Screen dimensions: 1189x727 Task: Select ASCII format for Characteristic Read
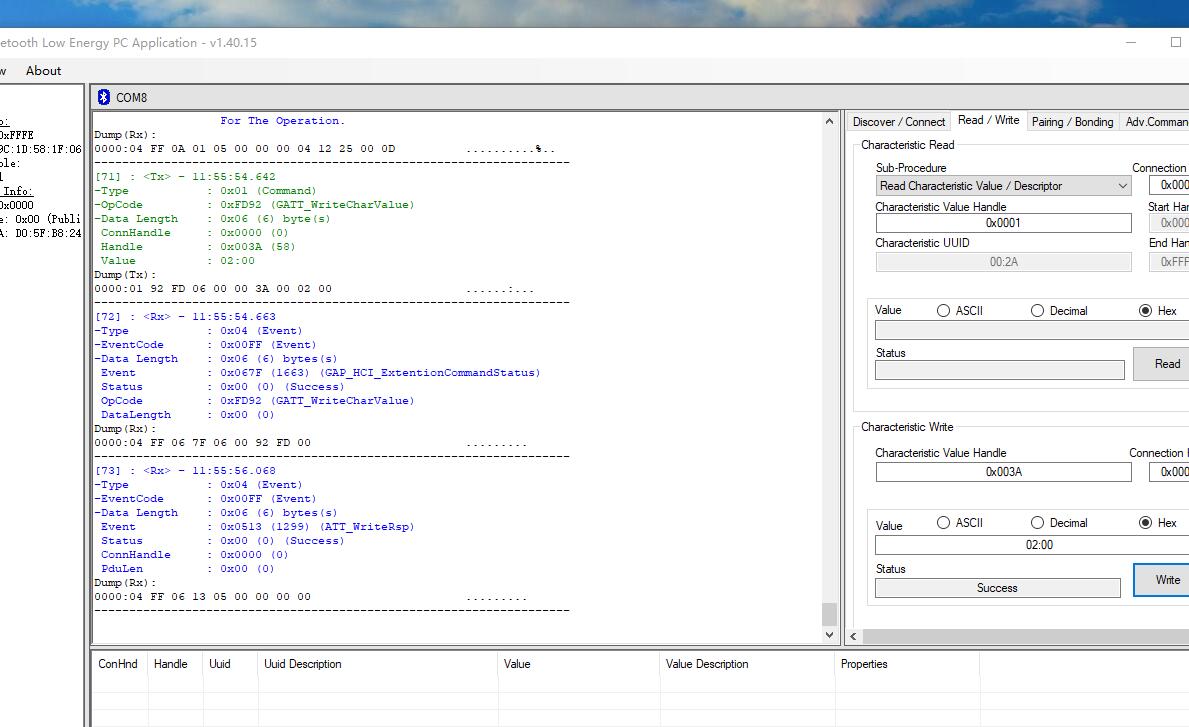[943, 311]
